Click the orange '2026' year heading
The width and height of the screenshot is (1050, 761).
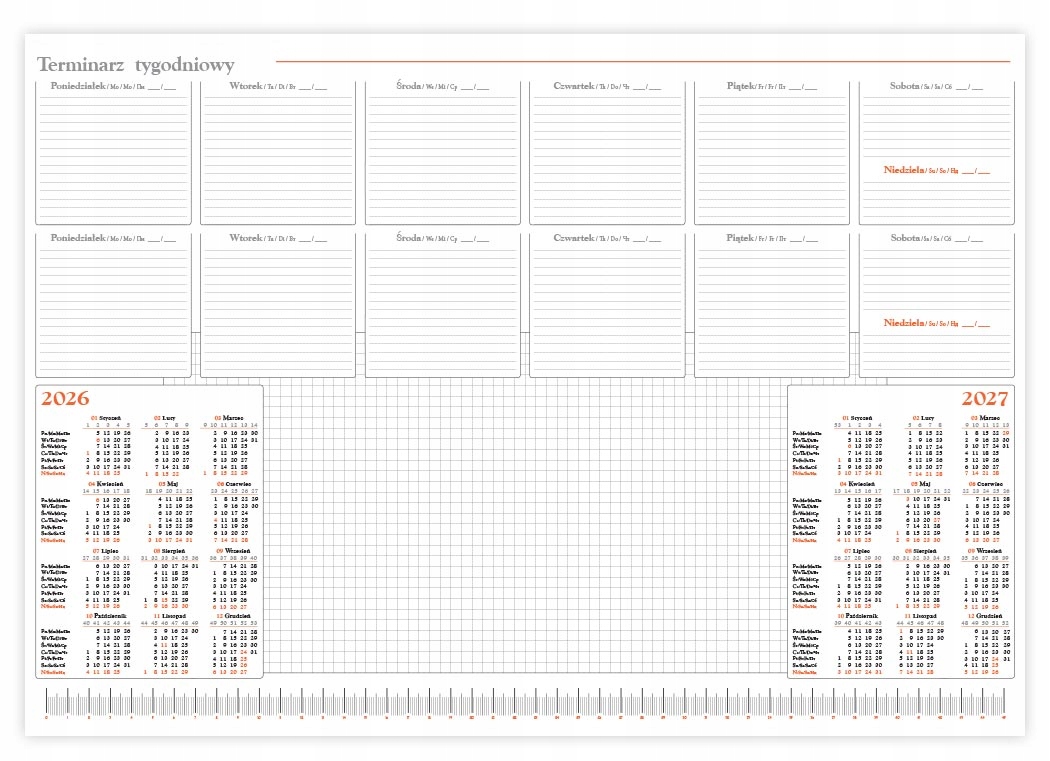(x=65, y=399)
